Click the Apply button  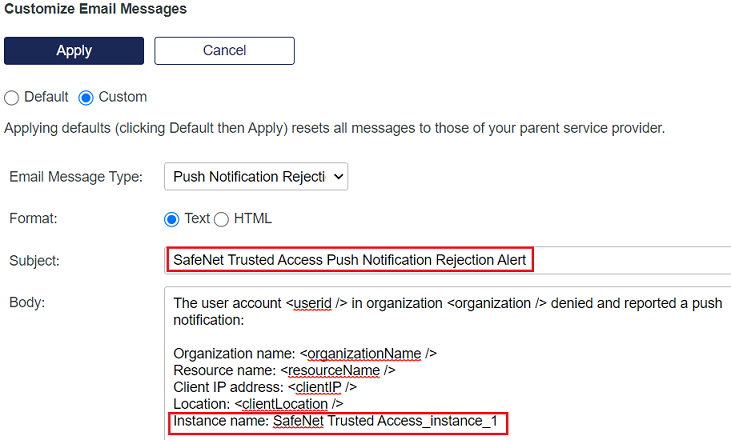pos(74,51)
